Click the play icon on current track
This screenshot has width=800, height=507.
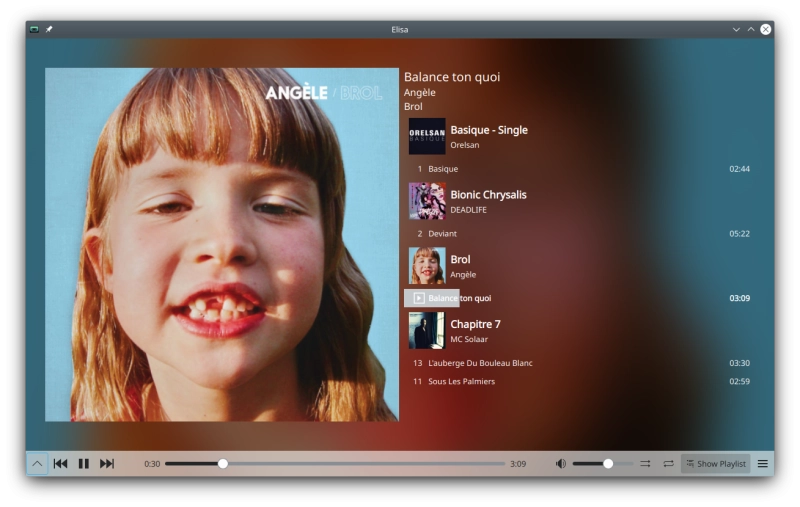pos(419,298)
